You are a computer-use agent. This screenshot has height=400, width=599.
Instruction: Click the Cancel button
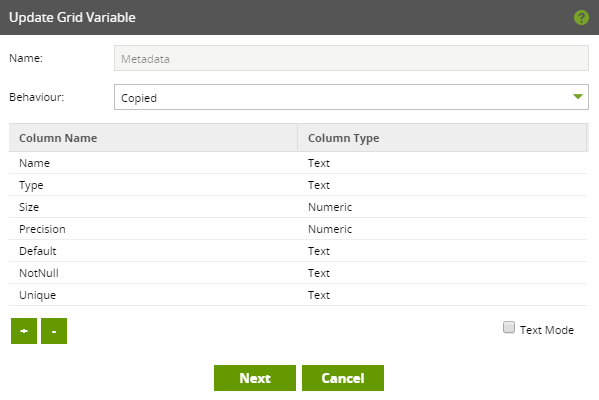(343, 378)
